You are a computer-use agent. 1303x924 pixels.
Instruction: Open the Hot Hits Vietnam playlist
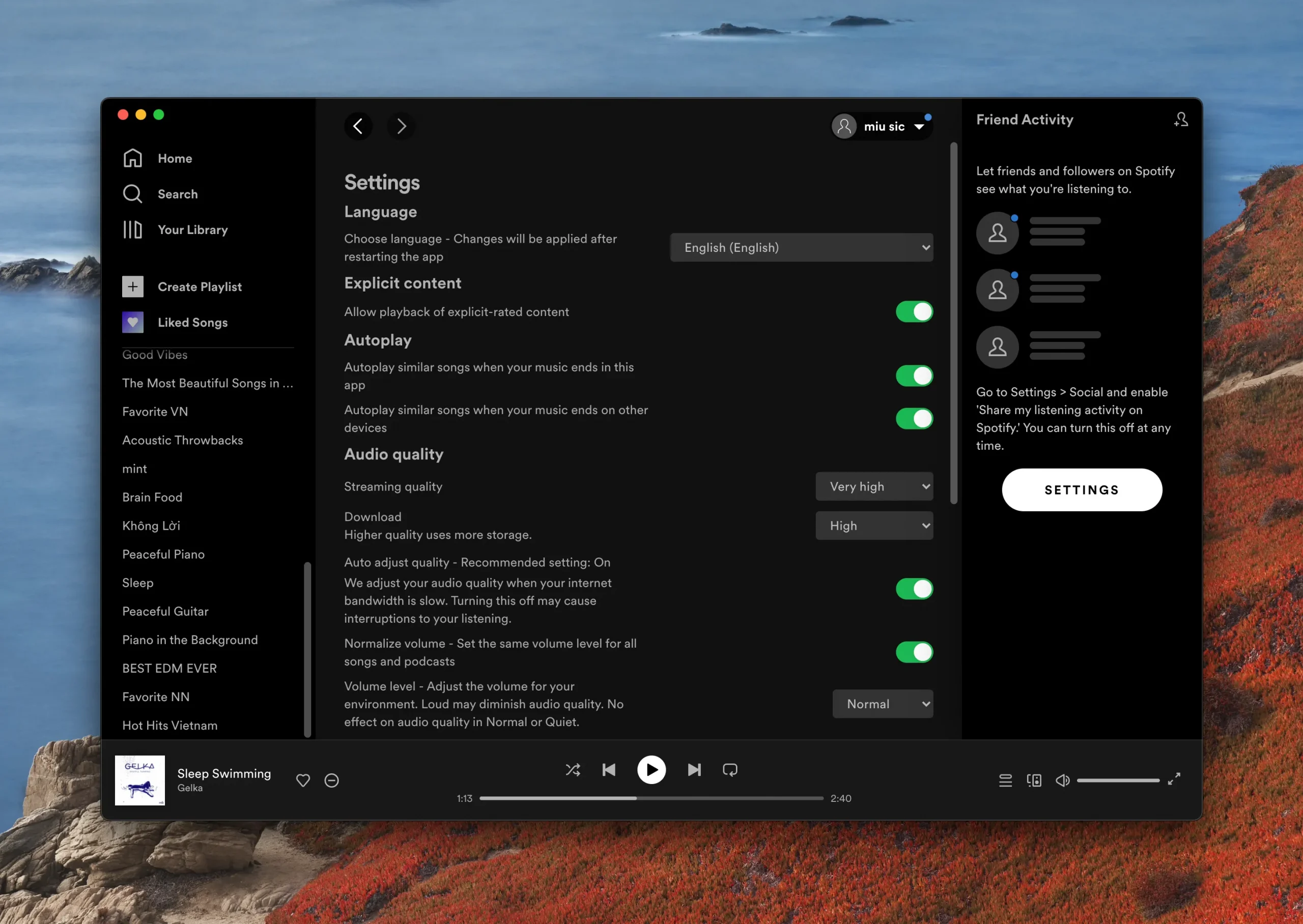169,726
